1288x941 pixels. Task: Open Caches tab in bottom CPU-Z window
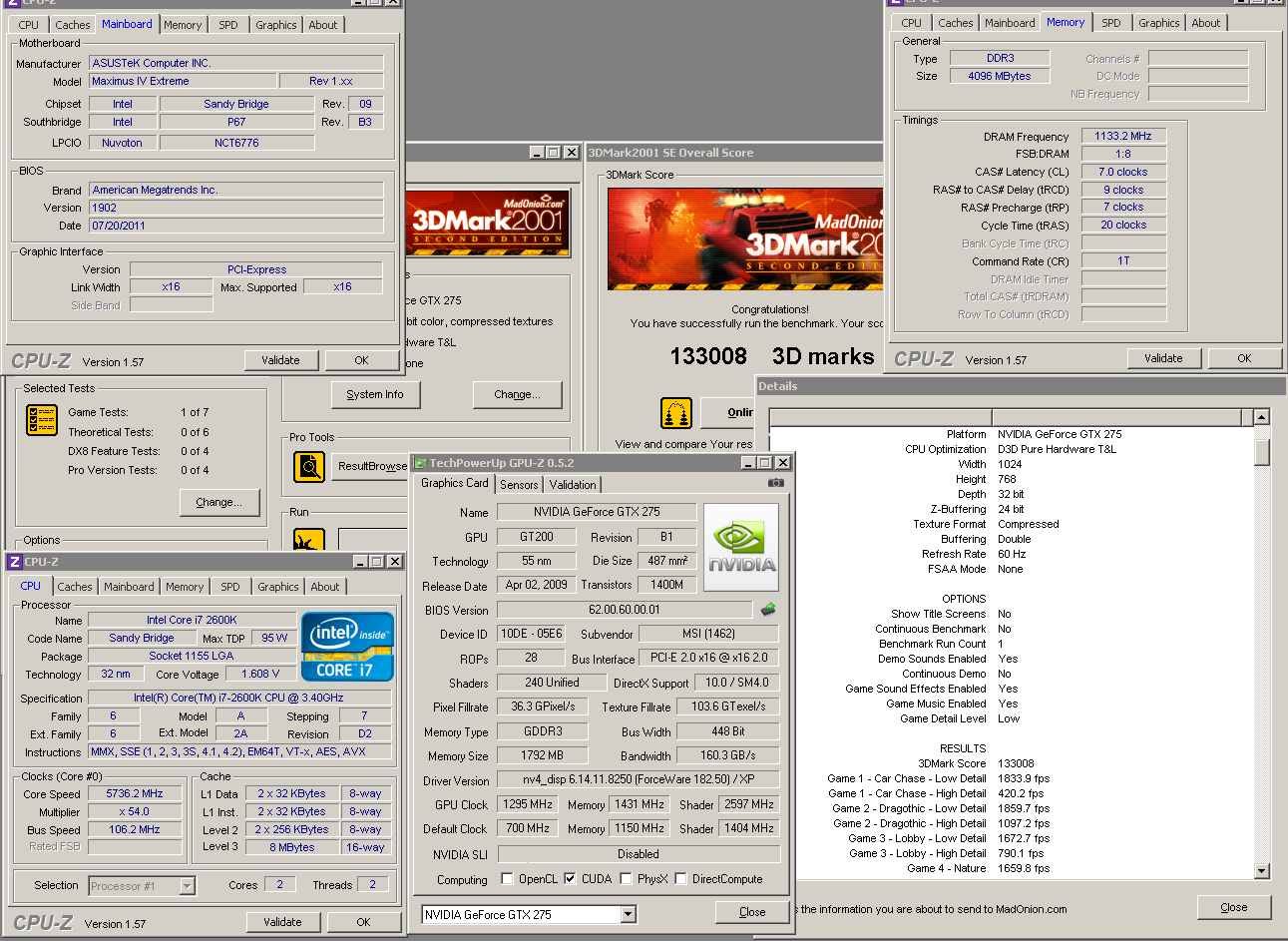point(75,587)
